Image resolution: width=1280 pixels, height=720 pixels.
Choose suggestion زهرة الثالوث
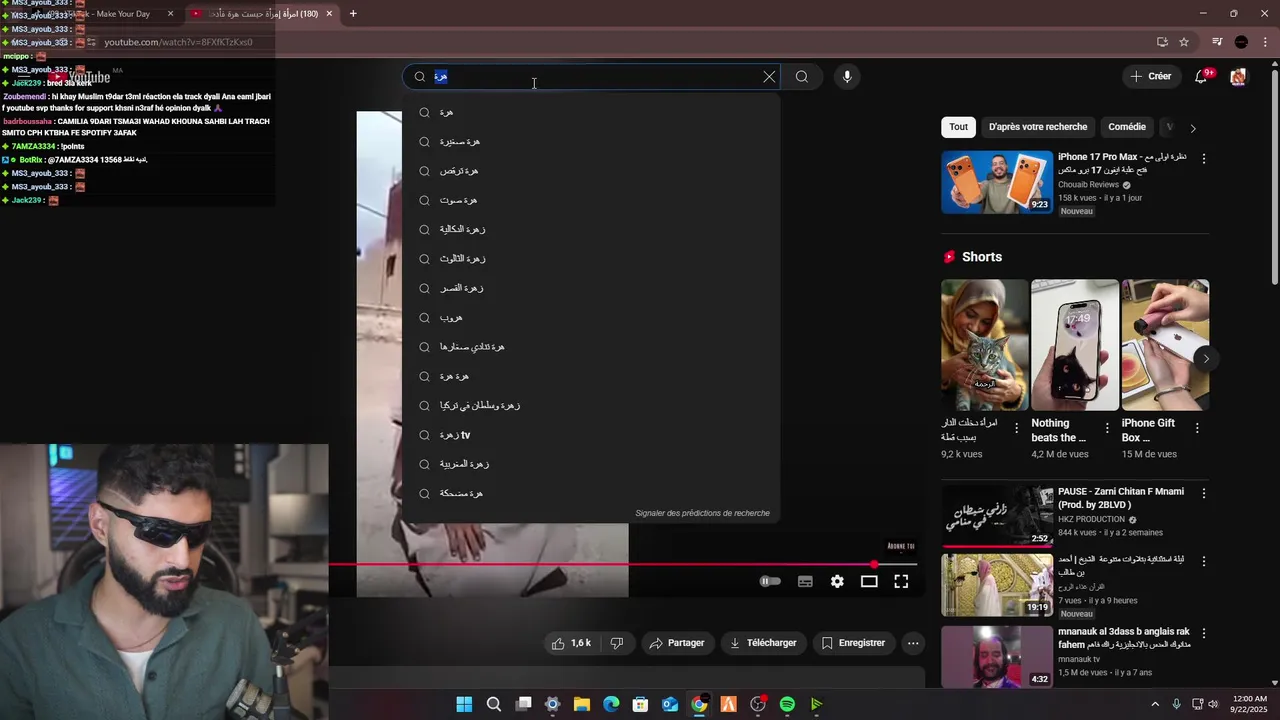(x=591, y=259)
